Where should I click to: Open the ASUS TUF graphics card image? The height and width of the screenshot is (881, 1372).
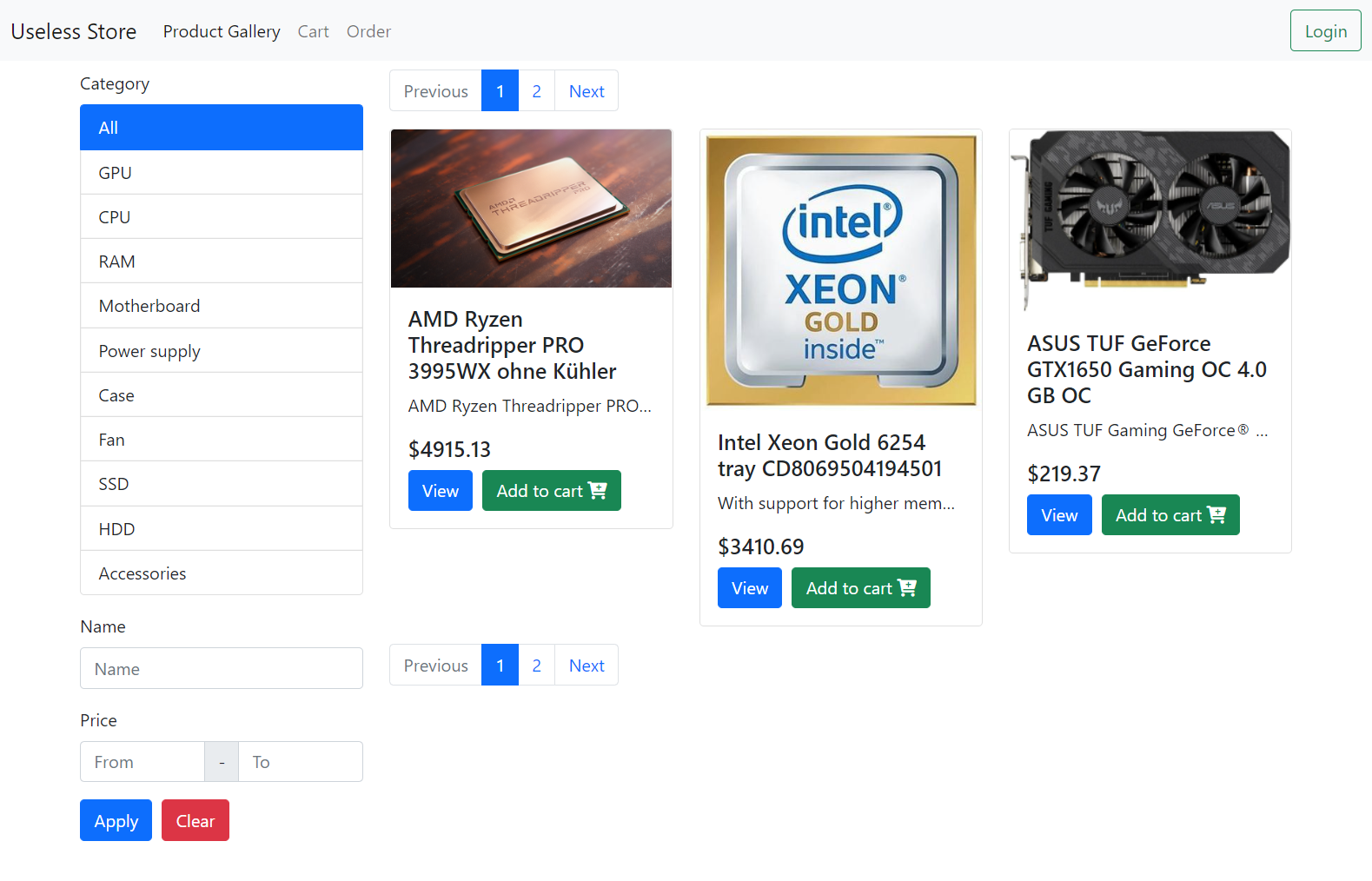(1150, 221)
